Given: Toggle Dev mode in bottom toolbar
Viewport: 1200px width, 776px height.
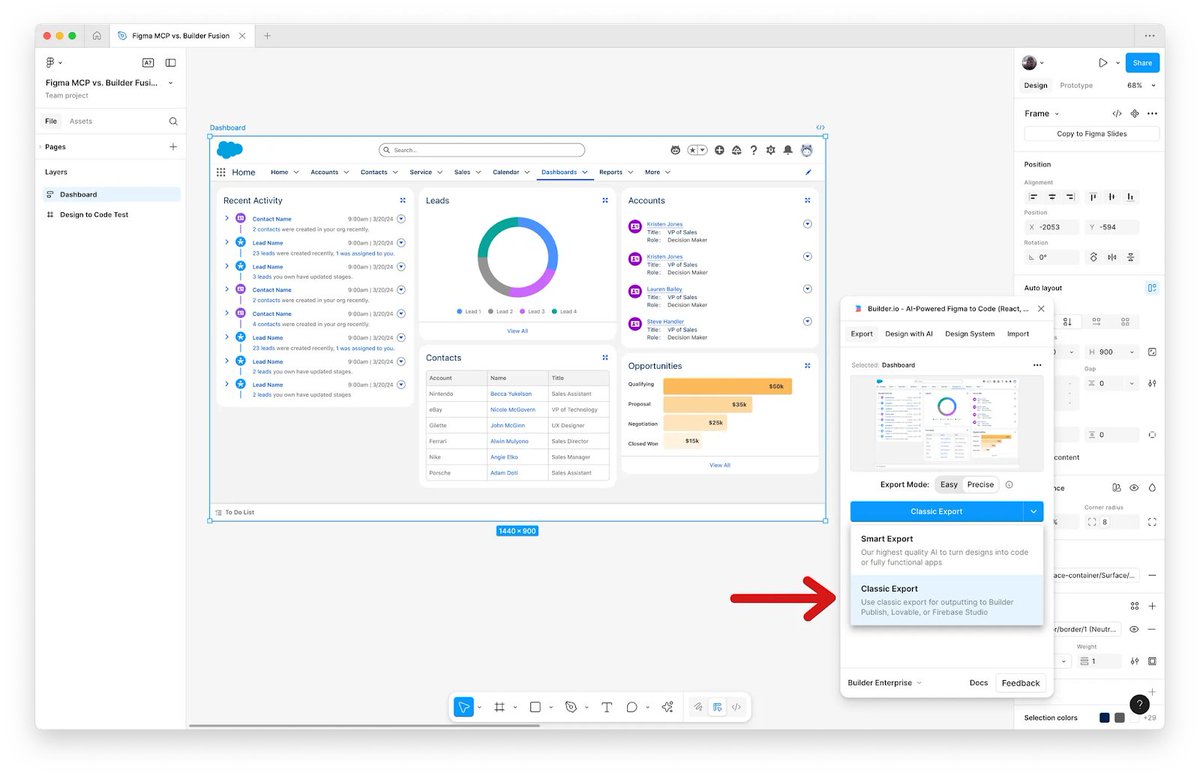Looking at the screenshot, I should tap(736, 707).
